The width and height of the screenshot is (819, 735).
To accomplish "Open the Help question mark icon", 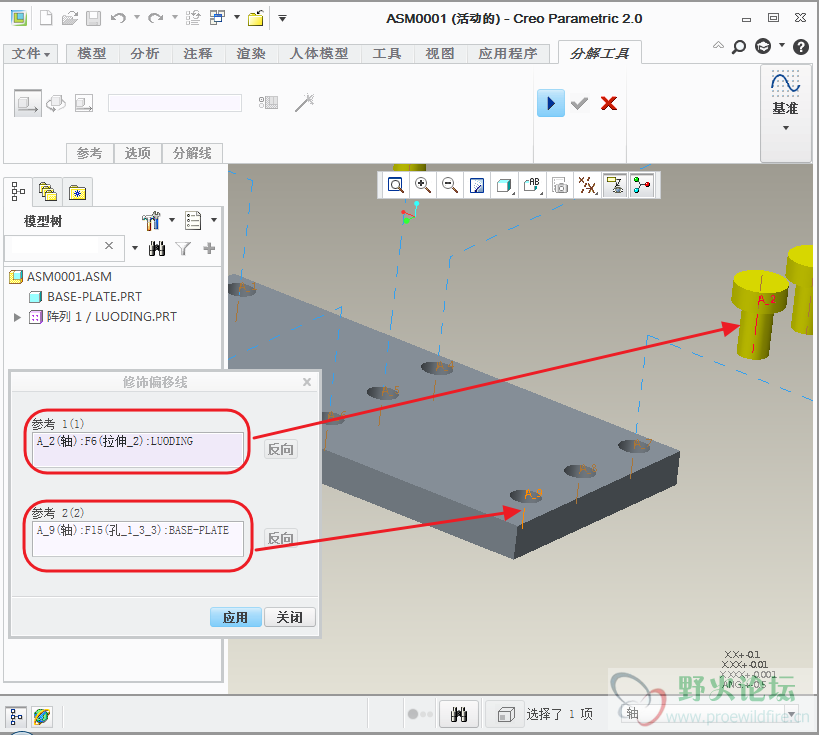I will (801, 47).
